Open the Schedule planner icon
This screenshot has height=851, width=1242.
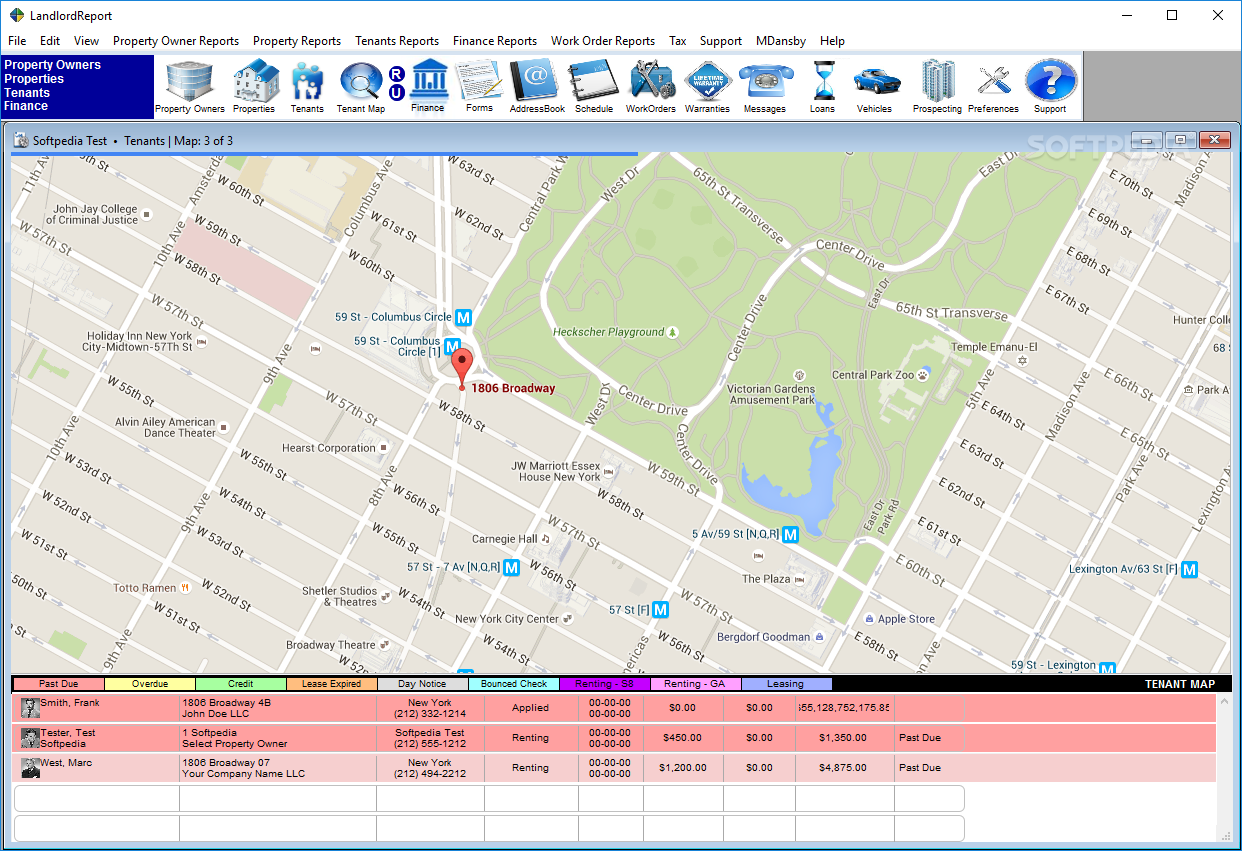pyautogui.click(x=594, y=87)
